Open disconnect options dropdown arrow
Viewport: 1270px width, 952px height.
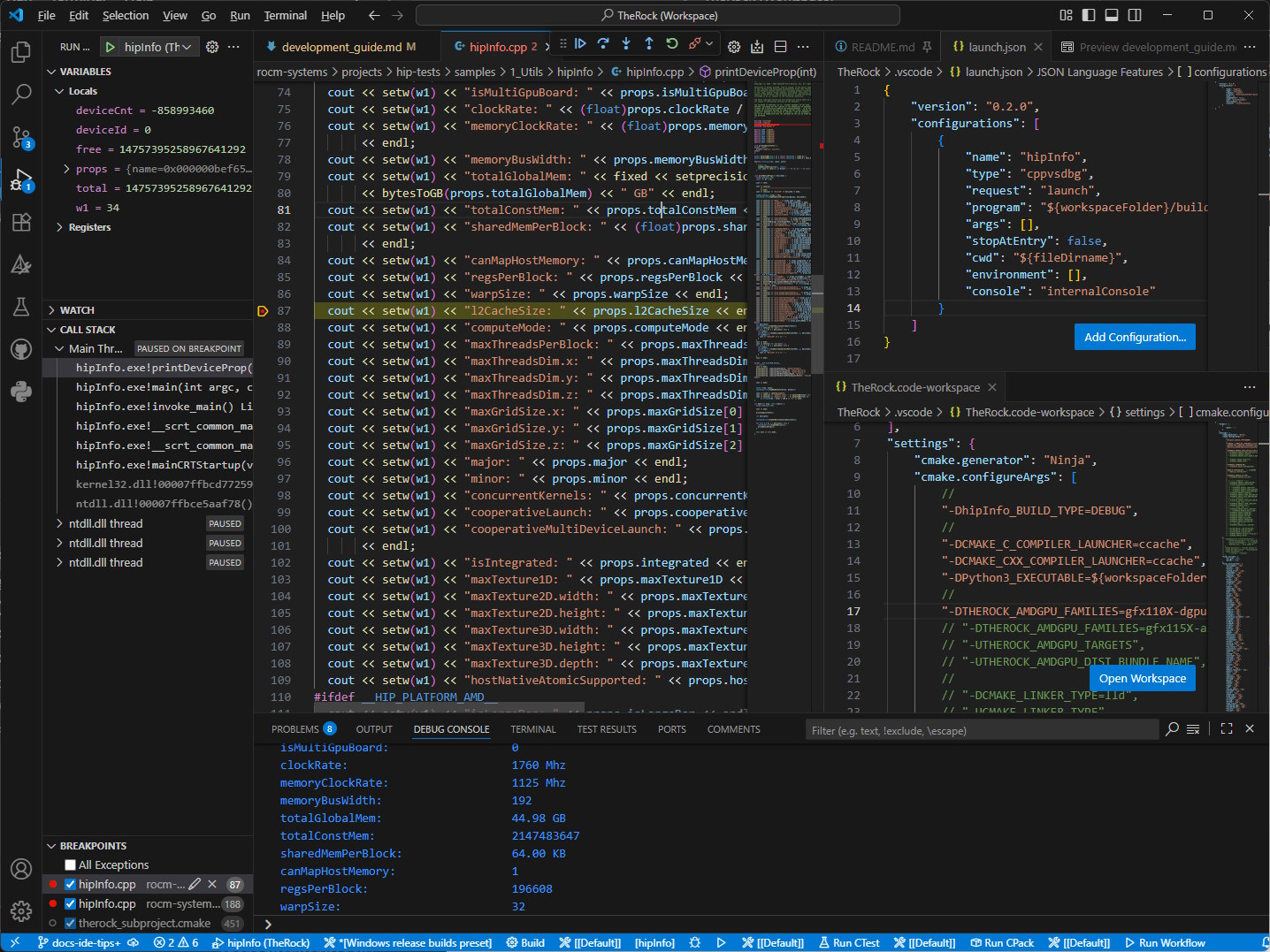(709, 43)
